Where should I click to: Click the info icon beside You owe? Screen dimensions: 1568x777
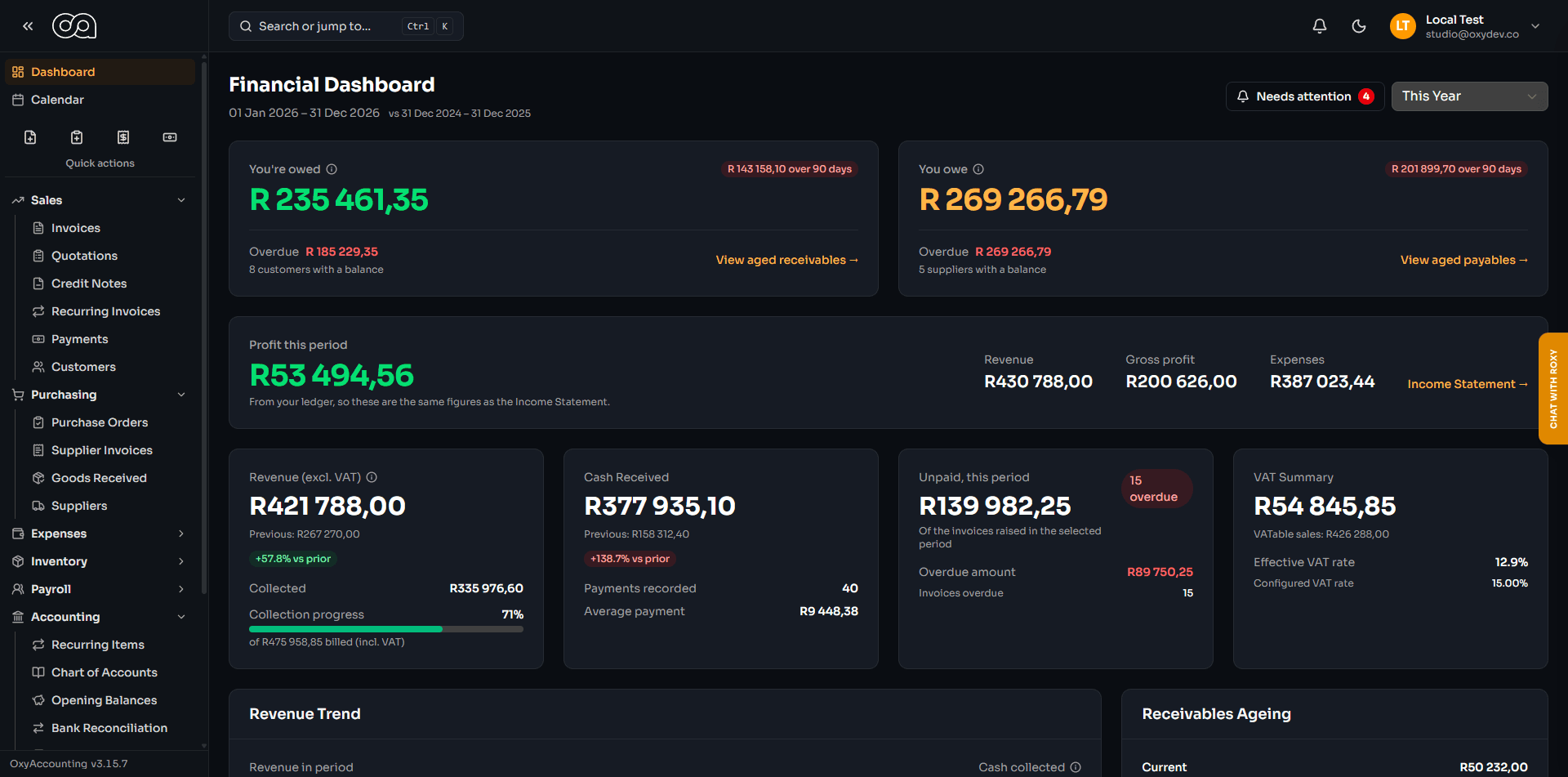[x=978, y=169]
